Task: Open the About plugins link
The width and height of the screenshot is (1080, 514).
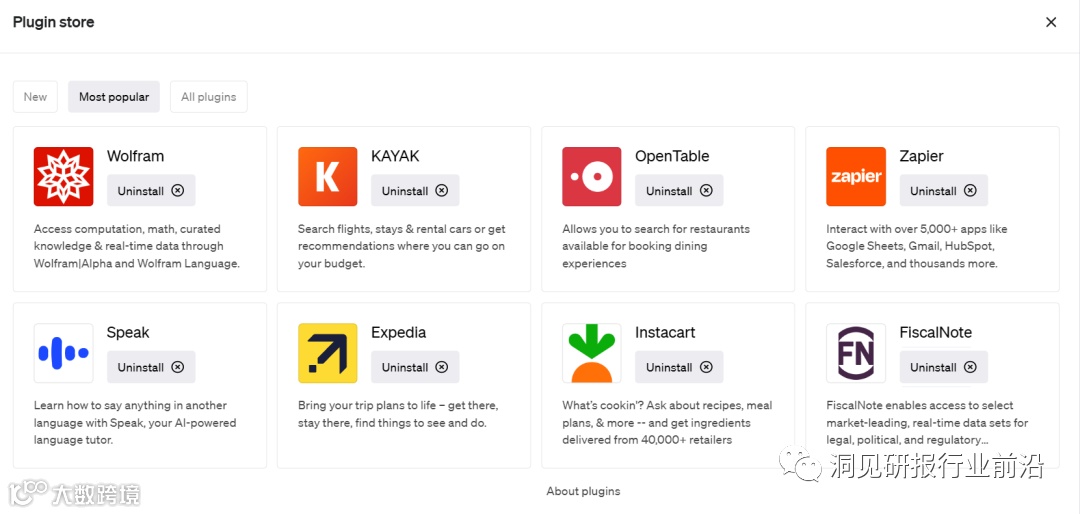Action: pos(583,491)
